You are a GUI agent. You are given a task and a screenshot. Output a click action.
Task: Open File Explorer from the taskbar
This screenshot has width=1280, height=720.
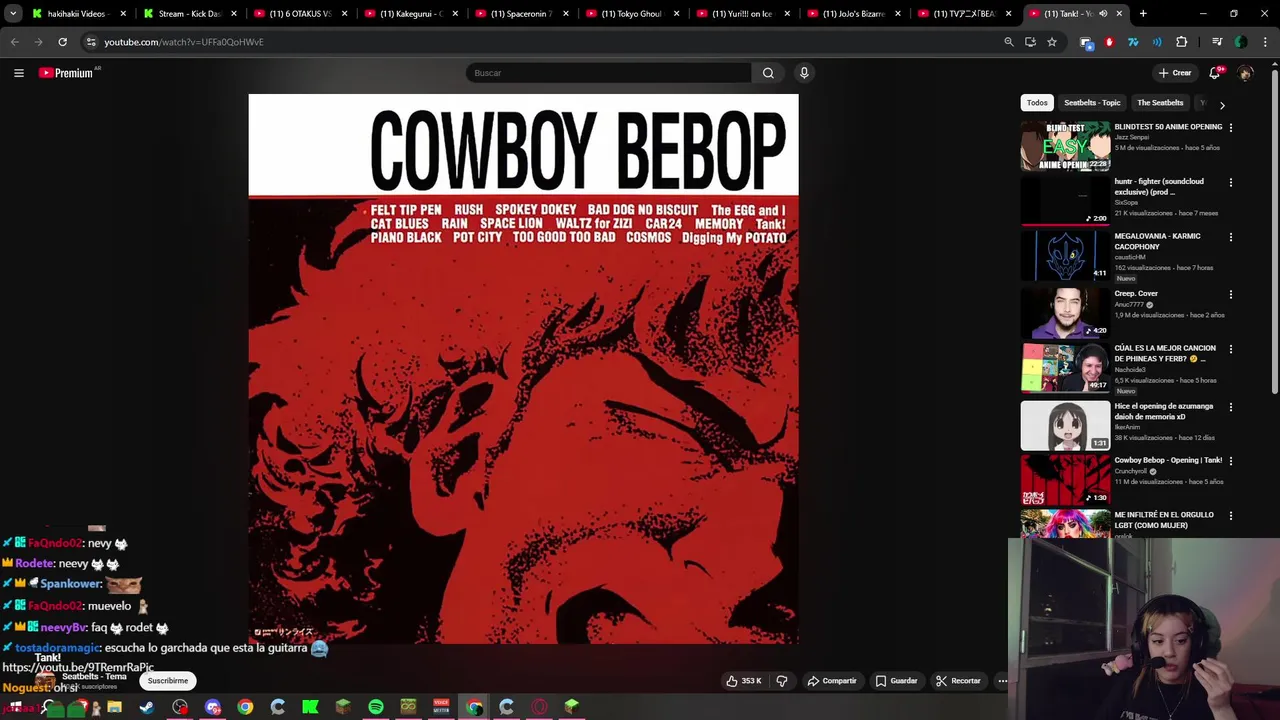pos(114,707)
